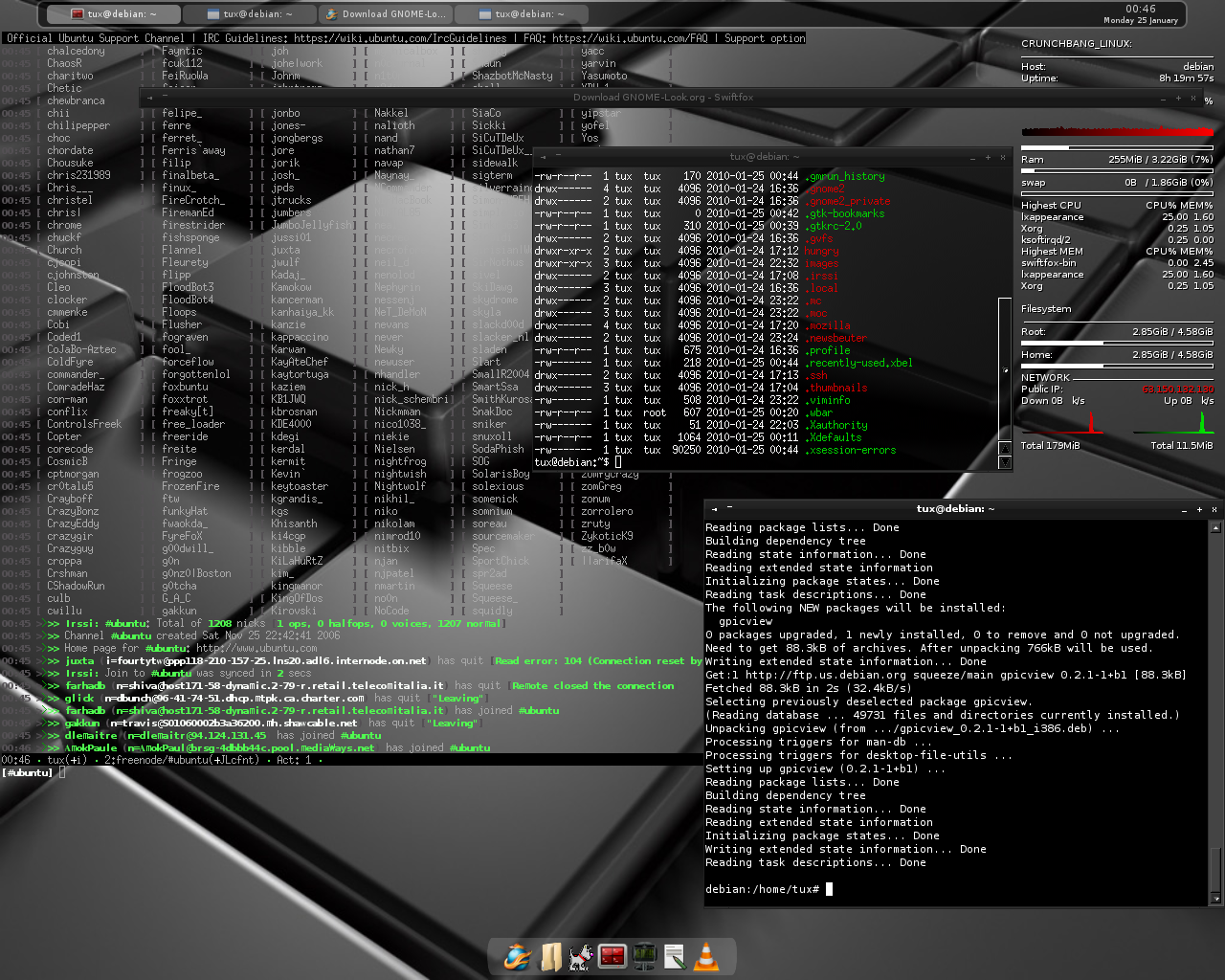Click scroll-down arrow of bottom terminal scrollbar

(1216, 900)
